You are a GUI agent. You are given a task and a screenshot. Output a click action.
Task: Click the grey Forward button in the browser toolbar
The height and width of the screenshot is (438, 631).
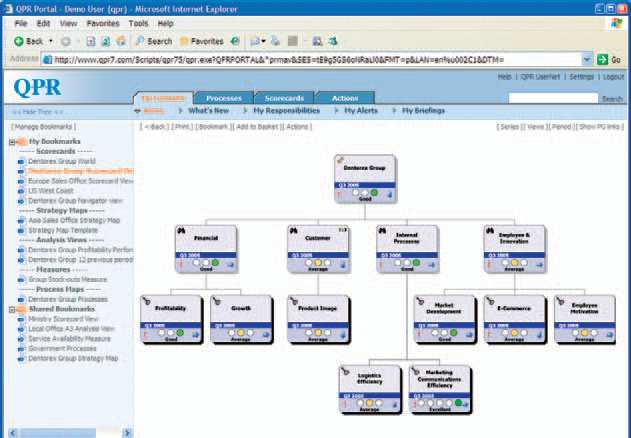pyautogui.click(x=66, y=41)
